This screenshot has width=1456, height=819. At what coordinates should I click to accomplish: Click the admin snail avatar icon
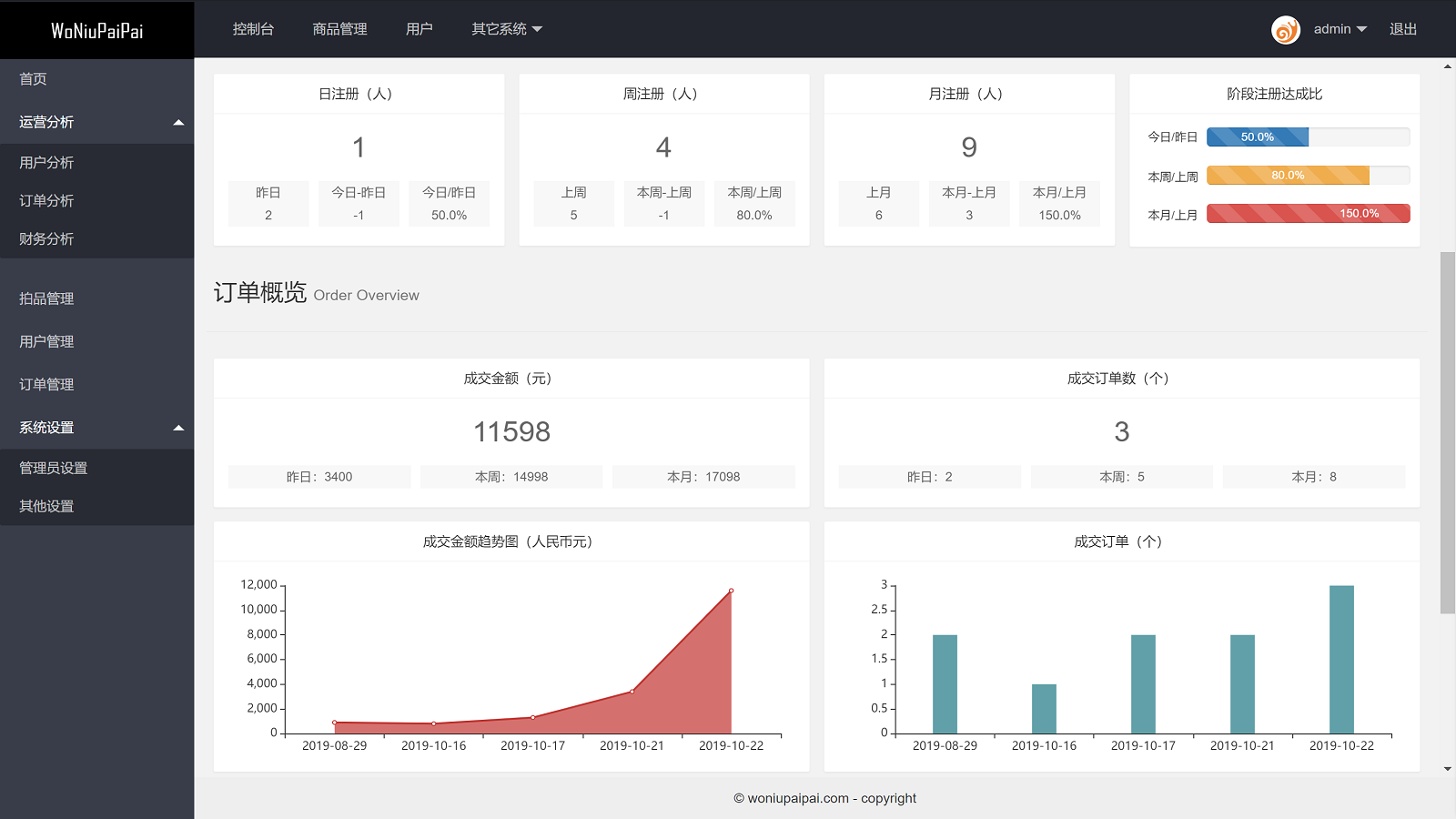point(1286,30)
